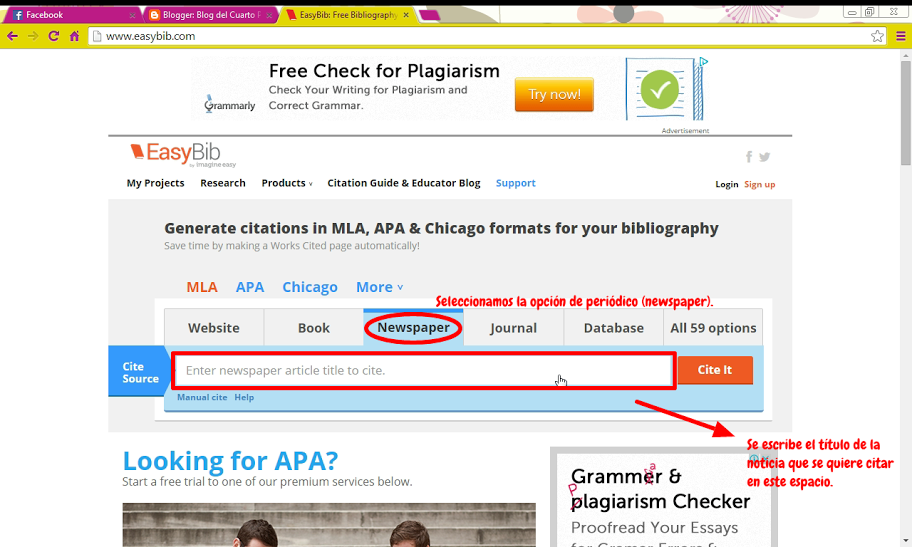Expand the Products menu dropdown

point(287,183)
